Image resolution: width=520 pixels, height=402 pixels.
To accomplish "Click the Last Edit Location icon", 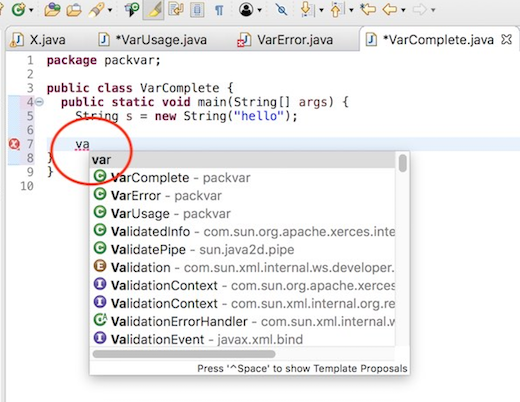I will (368, 9).
